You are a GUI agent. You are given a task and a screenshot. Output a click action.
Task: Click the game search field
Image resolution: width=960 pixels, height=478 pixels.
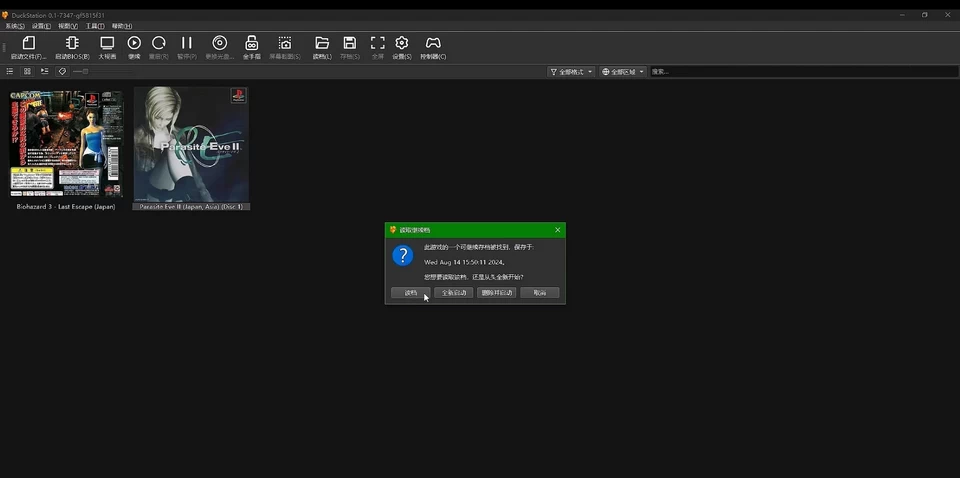[x=800, y=72]
